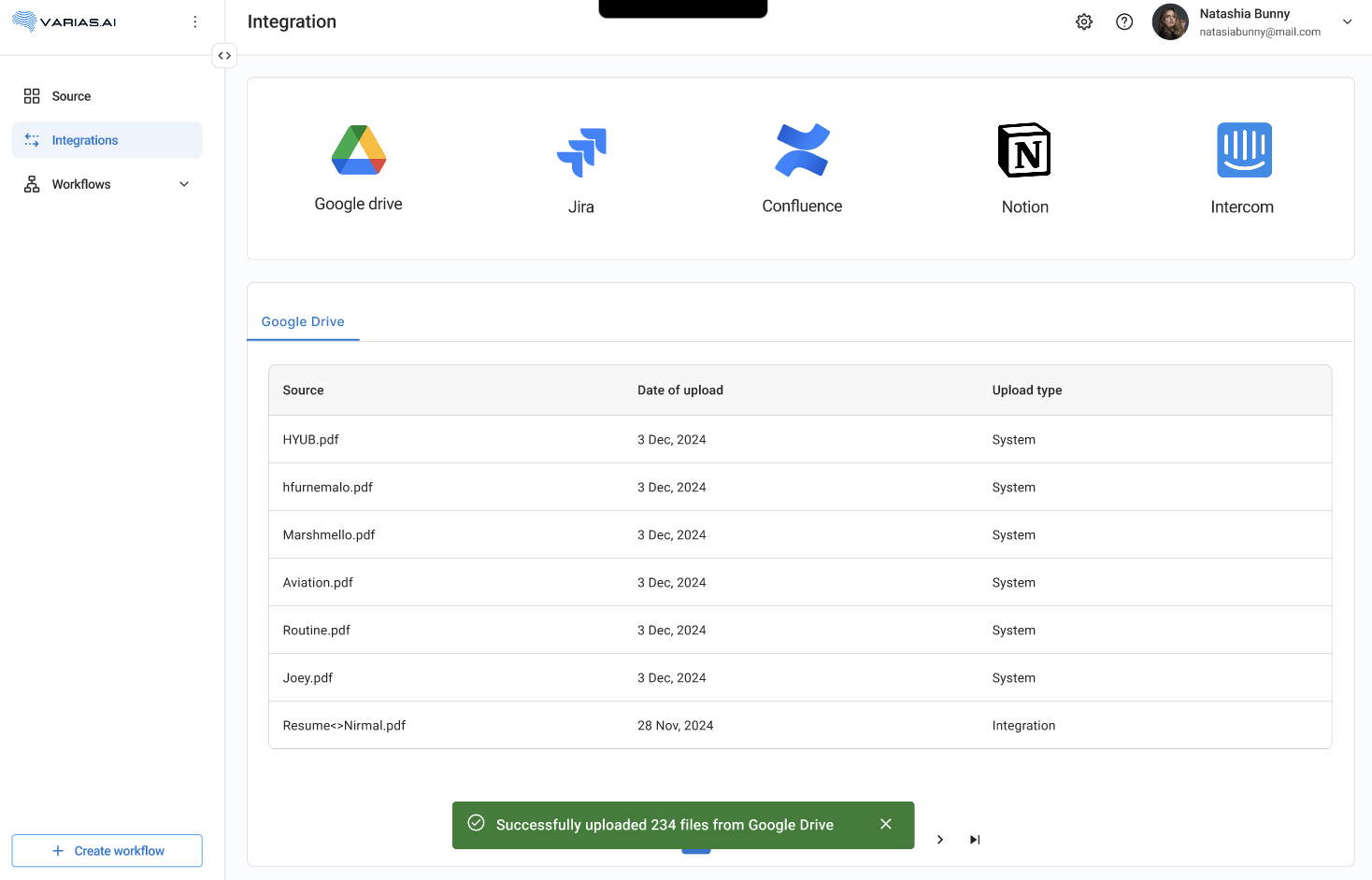Open the three-dot menu beside the logo
Screen dimensions: 1372x880
coord(194,21)
